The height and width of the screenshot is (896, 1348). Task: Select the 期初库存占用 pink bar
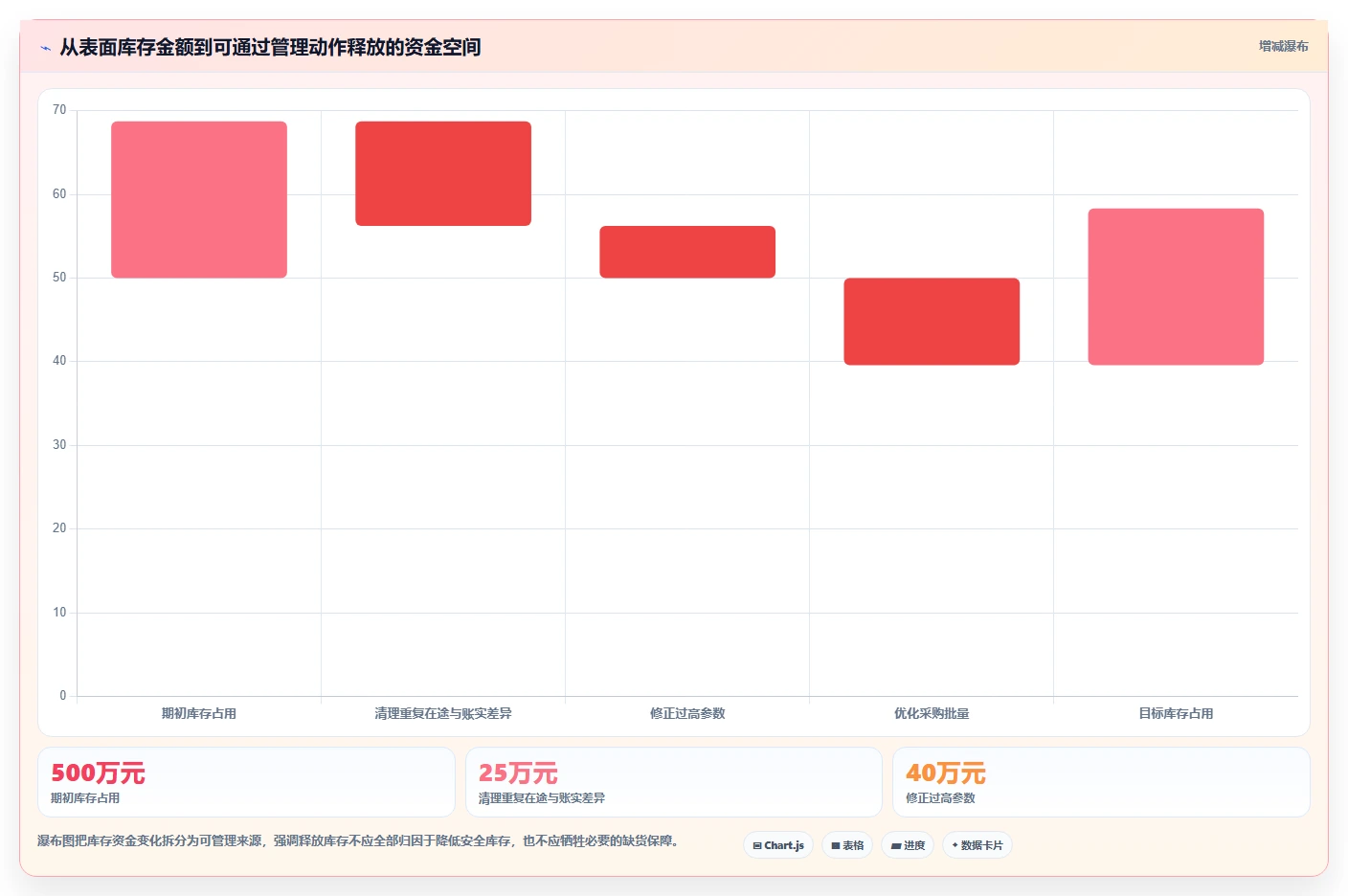199,199
